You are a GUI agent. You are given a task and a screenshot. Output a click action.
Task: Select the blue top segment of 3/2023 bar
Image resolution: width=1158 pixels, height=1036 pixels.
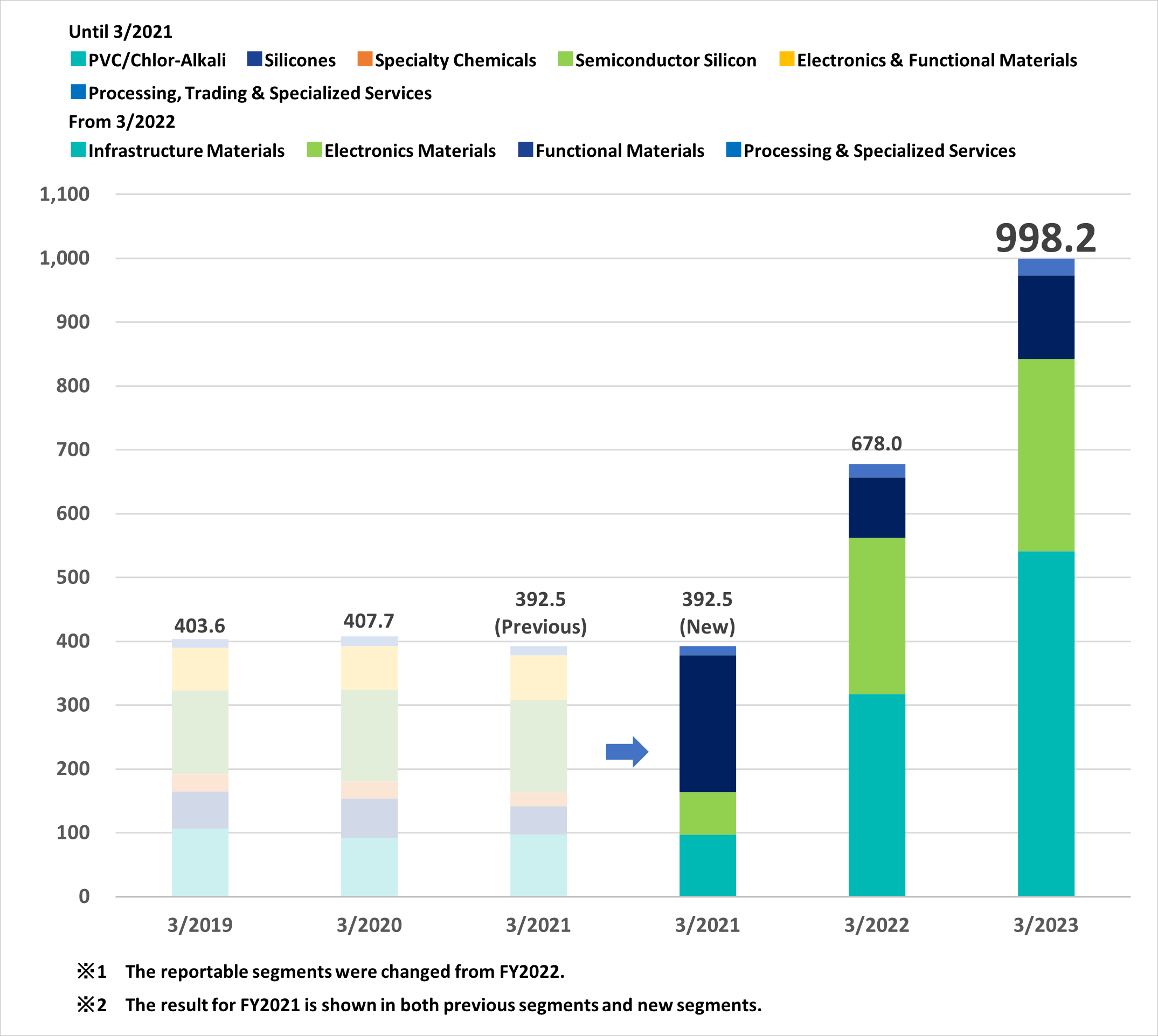coord(1046,268)
